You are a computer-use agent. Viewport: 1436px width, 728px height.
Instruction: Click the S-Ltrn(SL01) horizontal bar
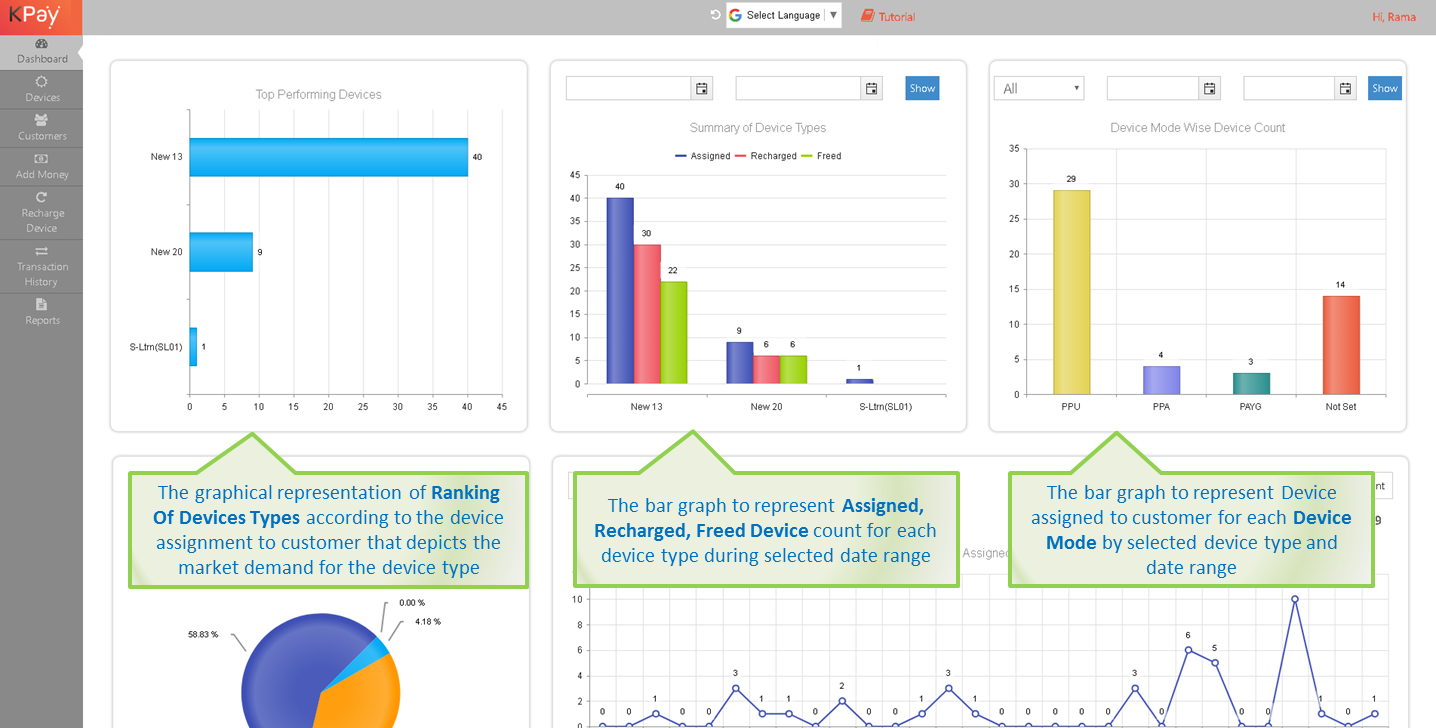[x=193, y=347]
